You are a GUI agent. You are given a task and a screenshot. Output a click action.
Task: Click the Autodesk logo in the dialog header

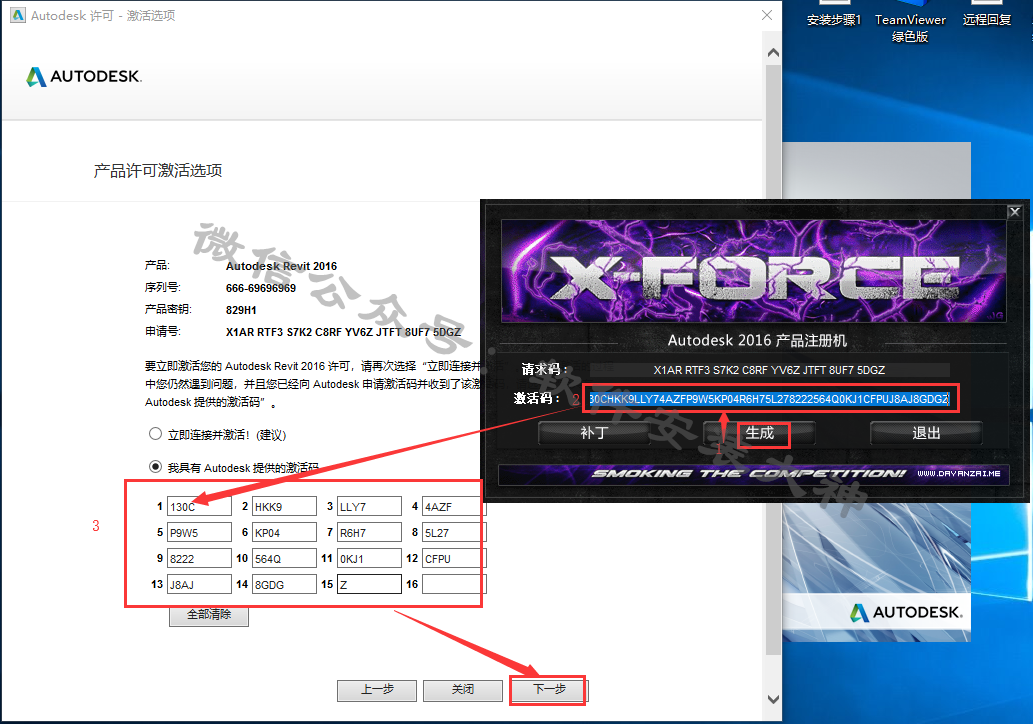point(84,76)
